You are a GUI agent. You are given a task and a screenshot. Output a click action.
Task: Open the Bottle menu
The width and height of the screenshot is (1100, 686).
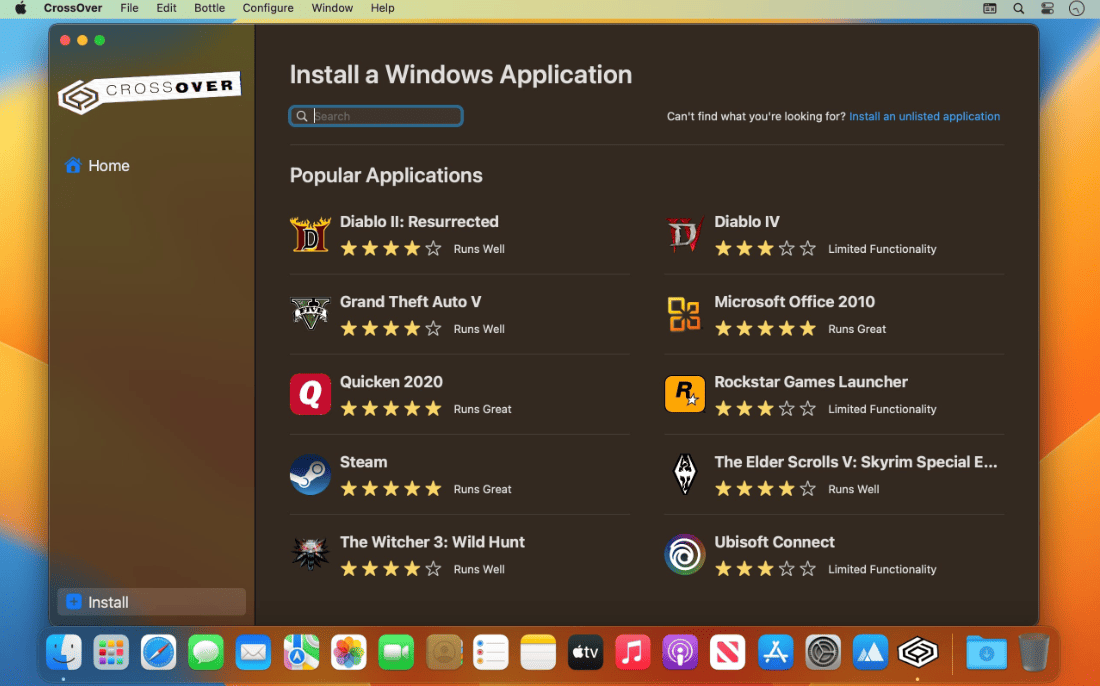209,8
